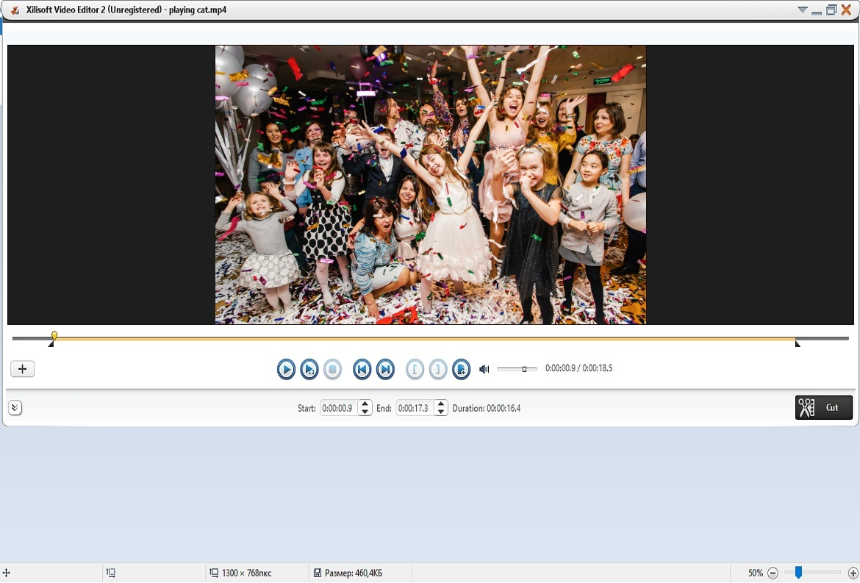Click the Cut button with scissors

tap(824, 407)
